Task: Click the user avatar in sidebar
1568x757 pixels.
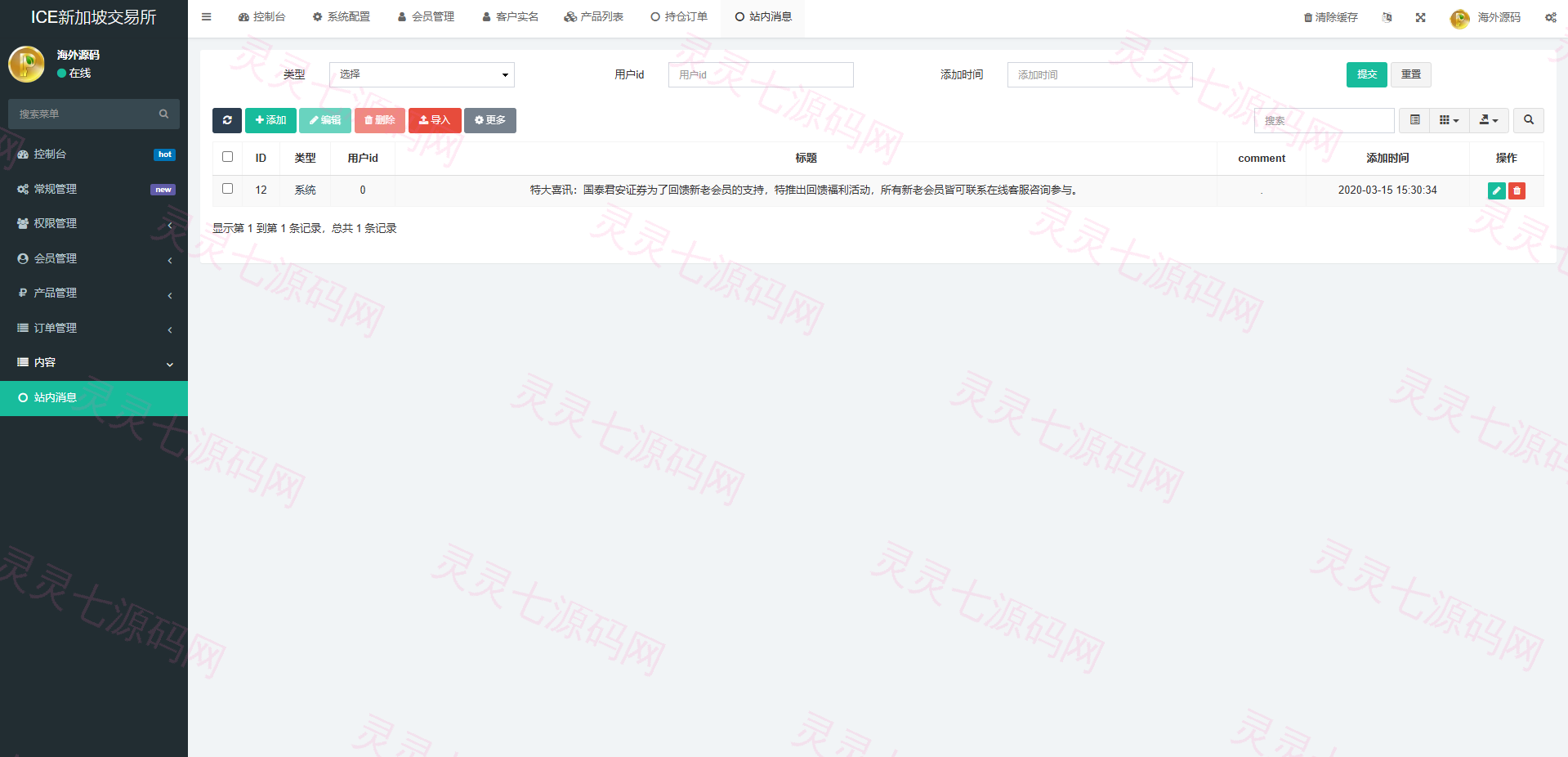Action: [x=26, y=64]
